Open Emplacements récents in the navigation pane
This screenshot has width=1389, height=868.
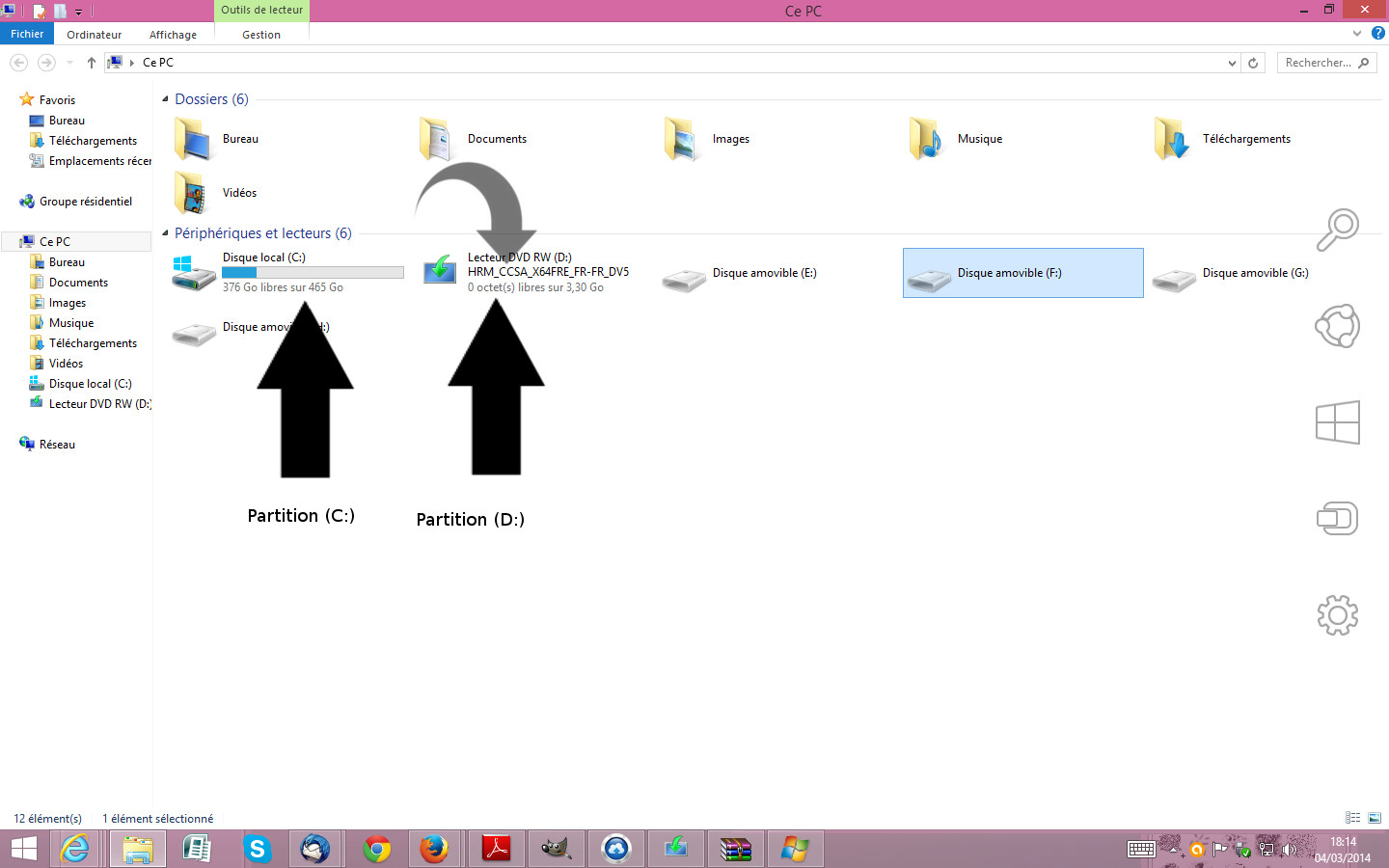[100, 161]
